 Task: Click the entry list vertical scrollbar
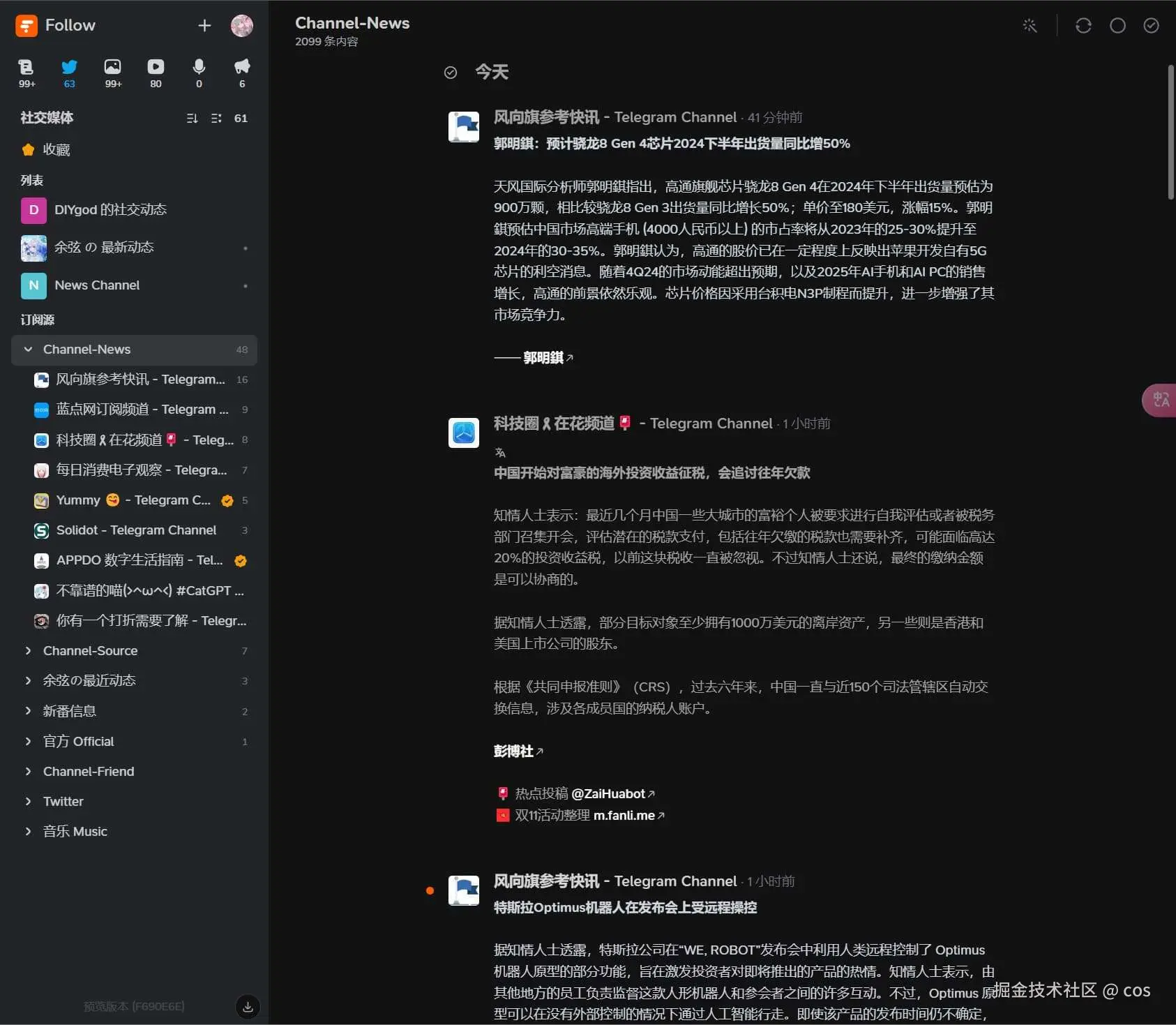1171,133
